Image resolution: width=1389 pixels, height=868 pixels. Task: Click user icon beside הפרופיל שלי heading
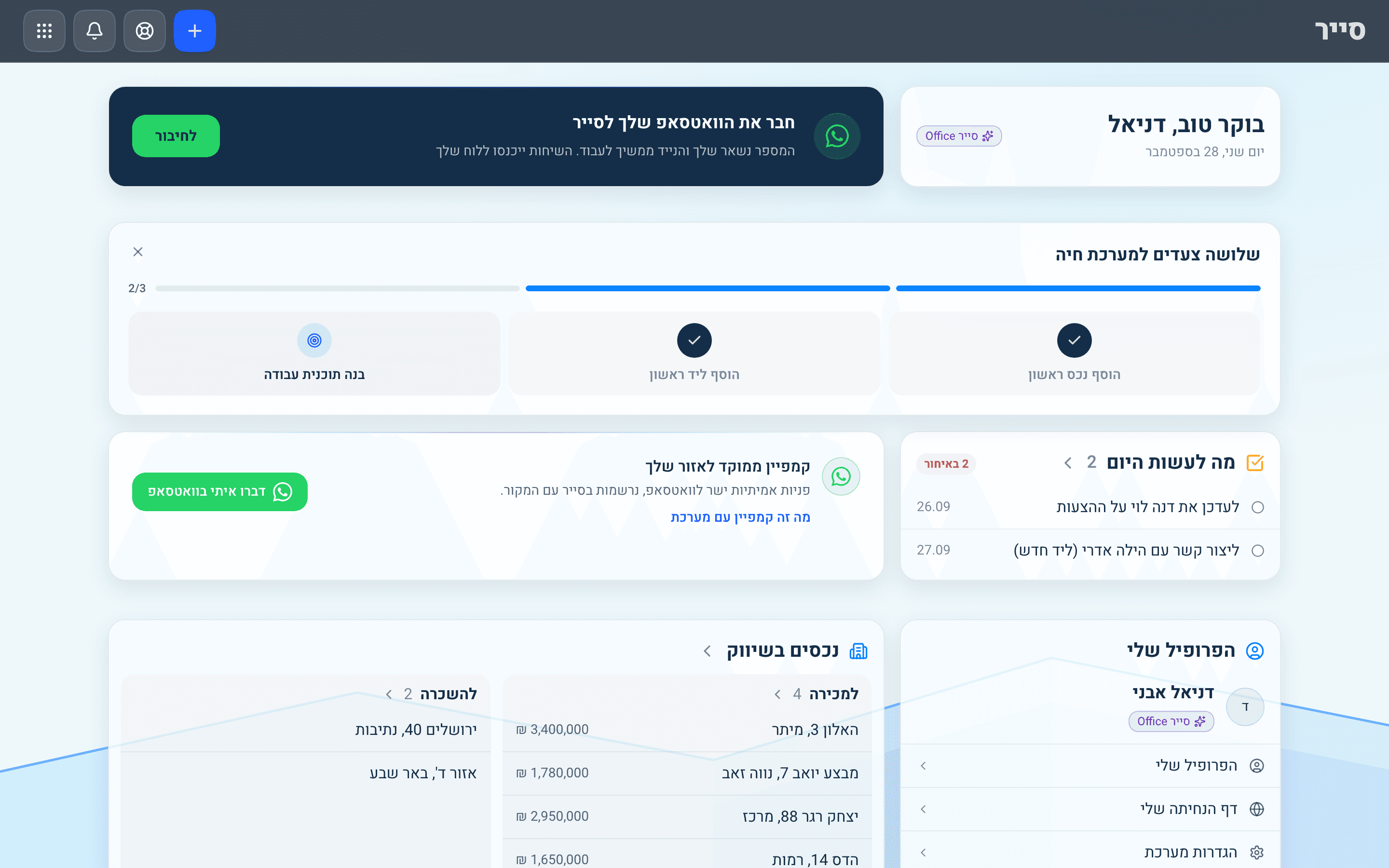coord(1255,651)
